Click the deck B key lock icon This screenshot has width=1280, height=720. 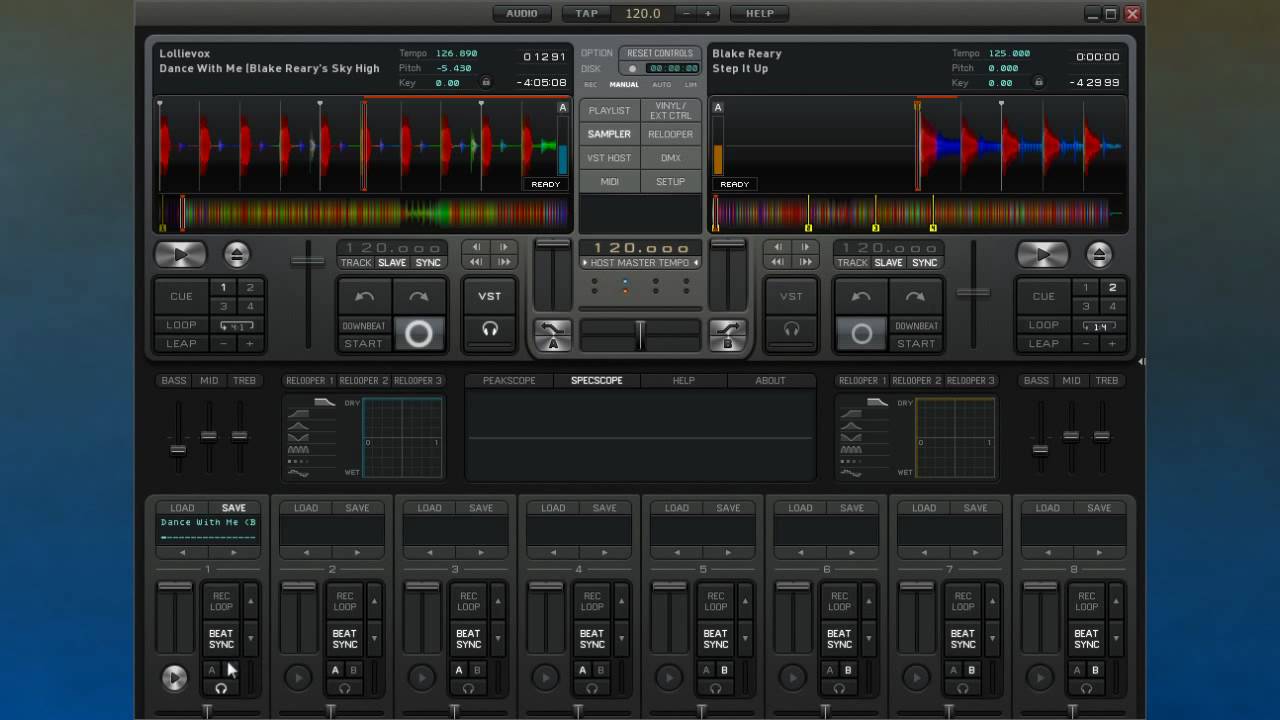(1039, 83)
